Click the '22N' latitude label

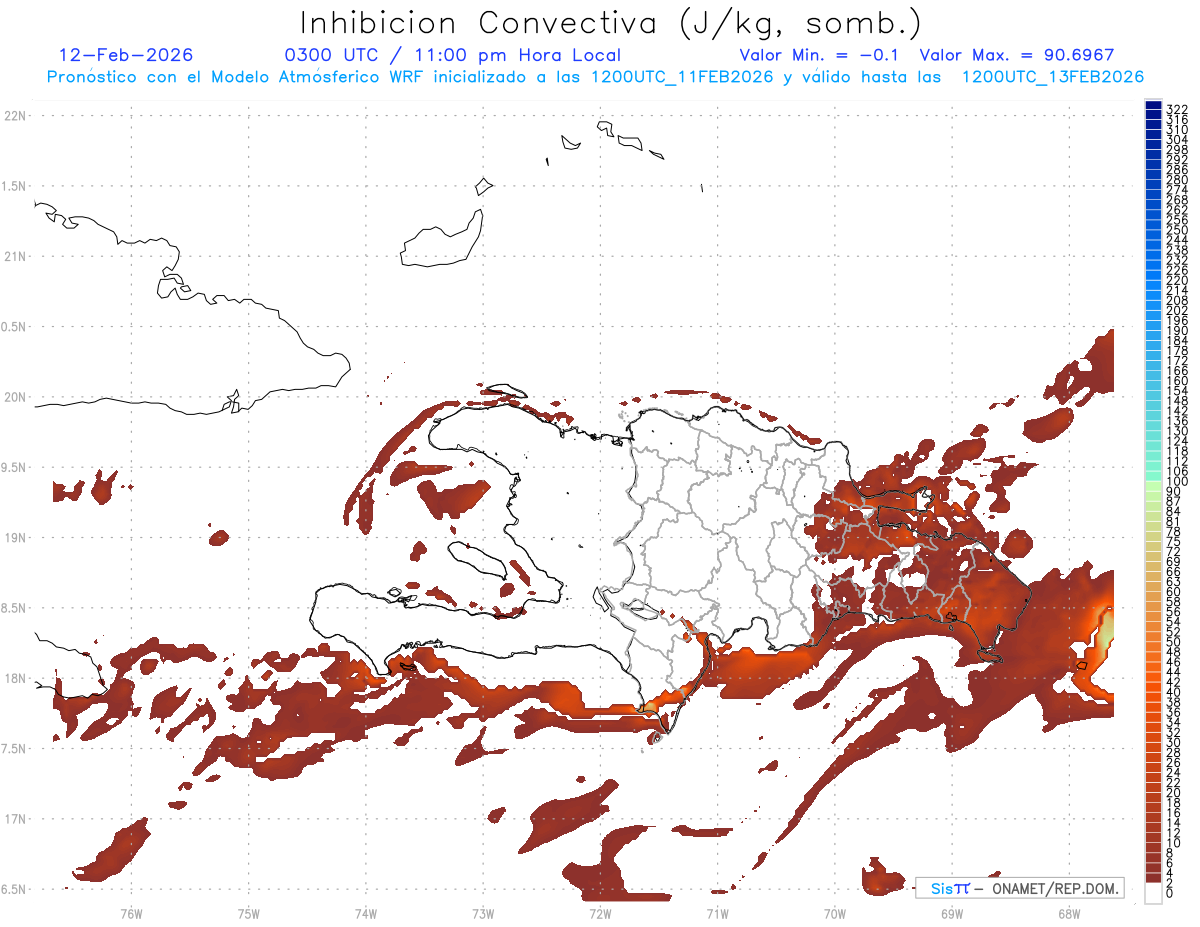pos(14,116)
